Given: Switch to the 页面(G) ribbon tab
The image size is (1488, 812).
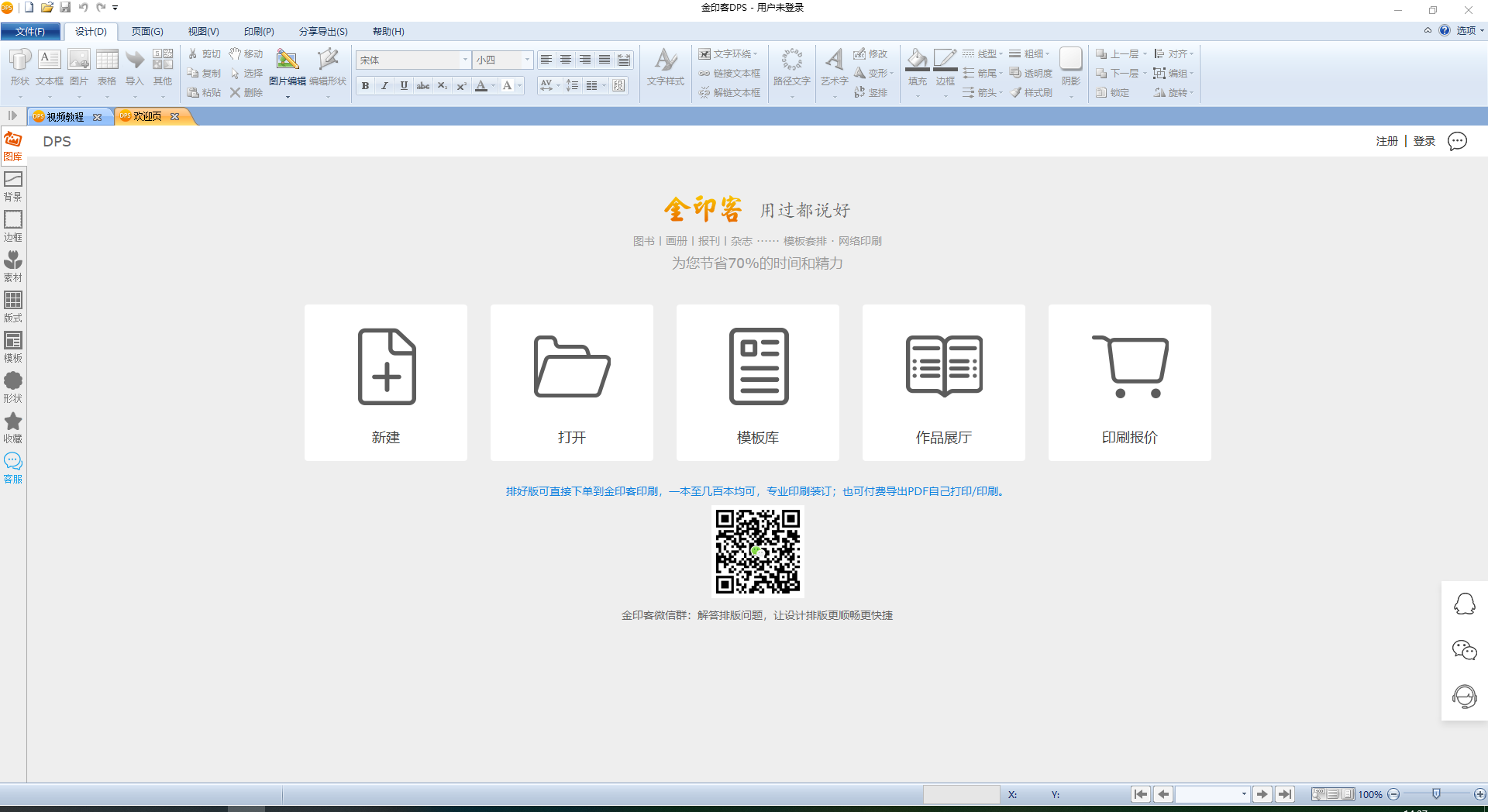Looking at the screenshot, I should [x=147, y=32].
